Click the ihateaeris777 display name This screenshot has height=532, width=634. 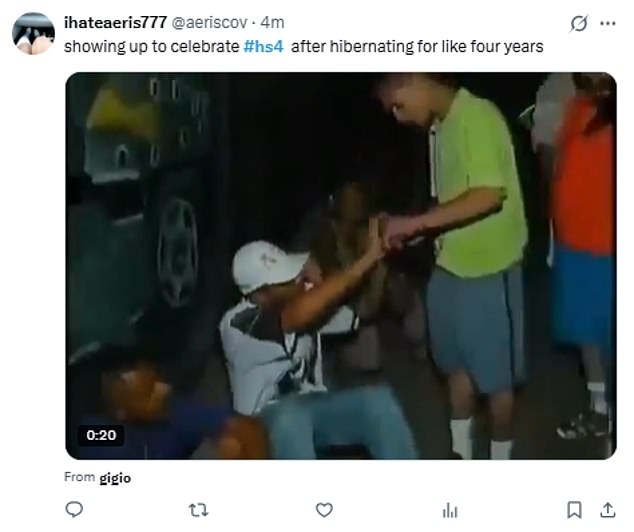tap(115, 22)
